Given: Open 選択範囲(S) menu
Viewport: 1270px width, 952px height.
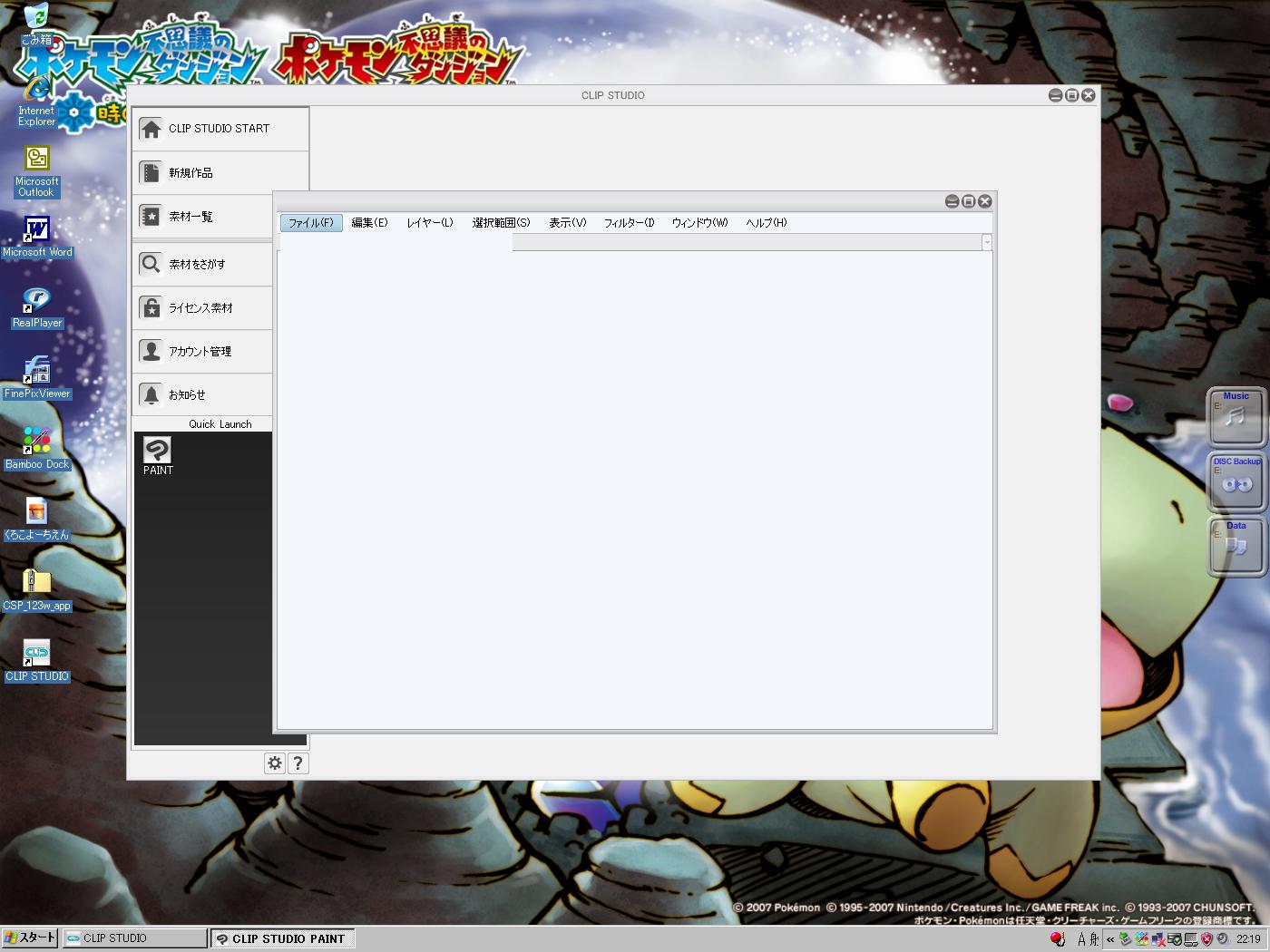Looking at the screenshot, I should pos(501,223).
